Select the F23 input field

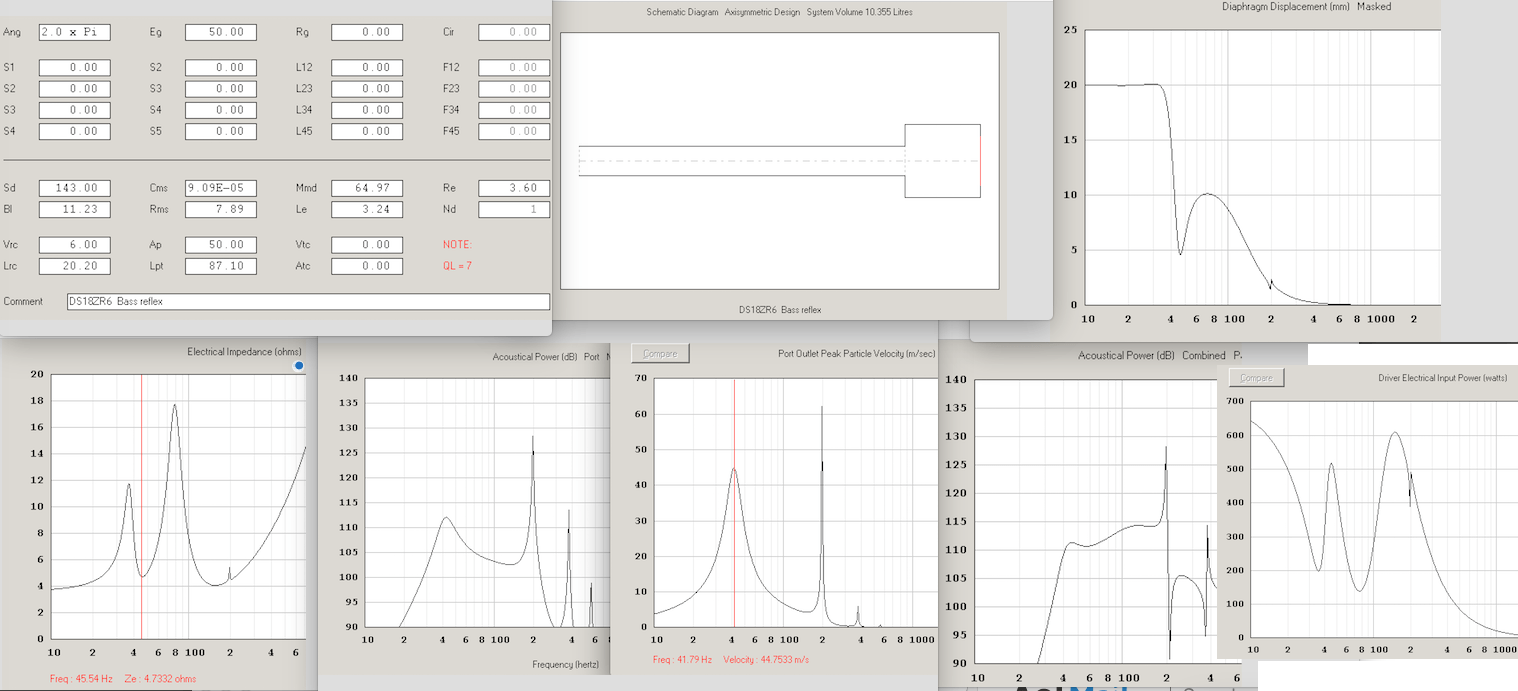(514, 89)
